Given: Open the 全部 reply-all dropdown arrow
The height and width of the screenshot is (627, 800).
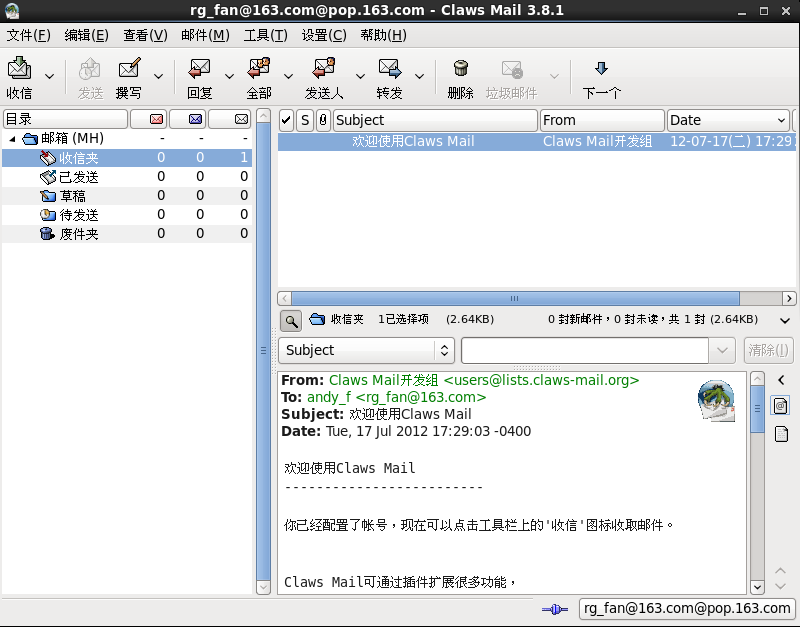Looking at the screenshot, I should point(289,77).
